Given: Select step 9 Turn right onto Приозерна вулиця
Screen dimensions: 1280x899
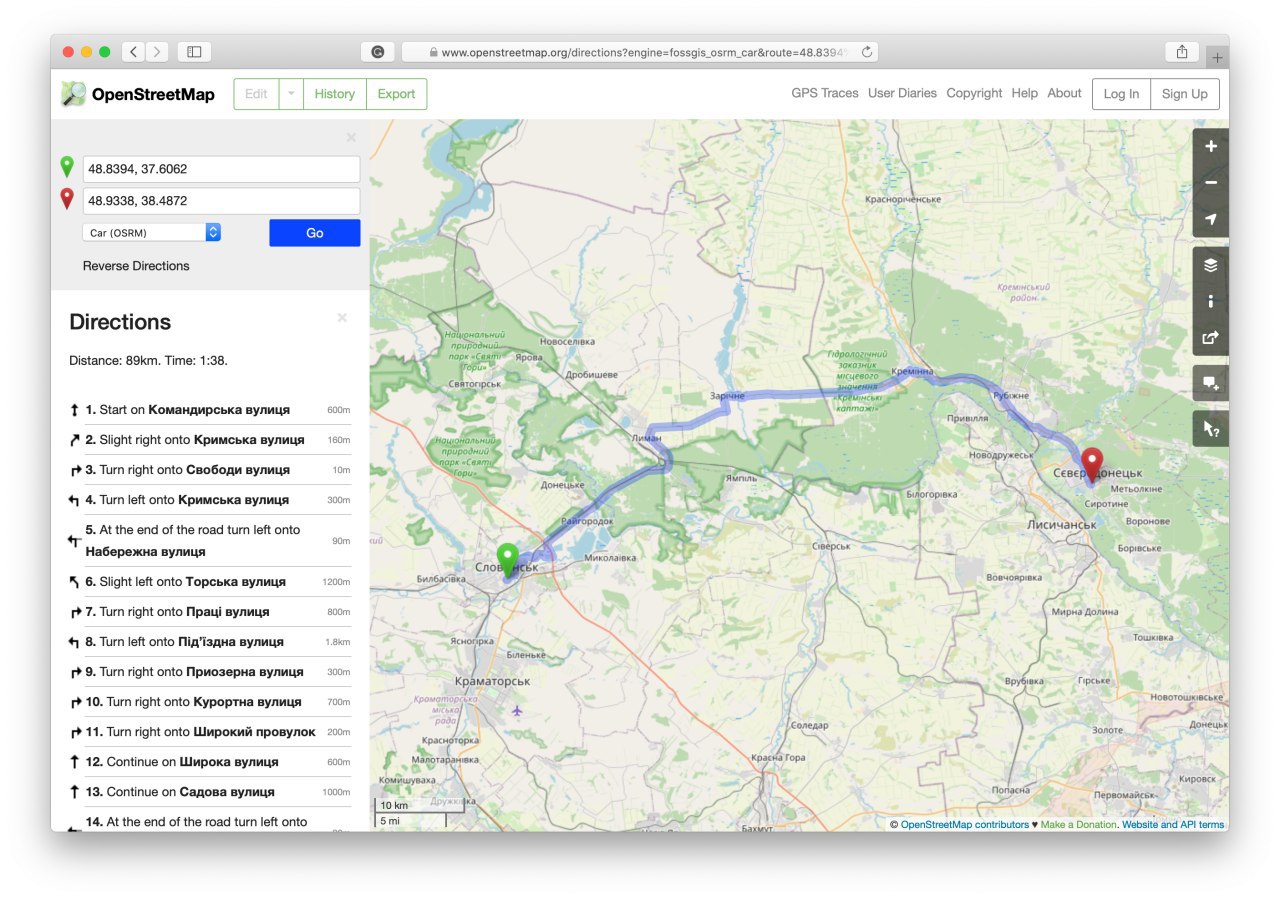Looking at the screenshot, I should point(210,672).
